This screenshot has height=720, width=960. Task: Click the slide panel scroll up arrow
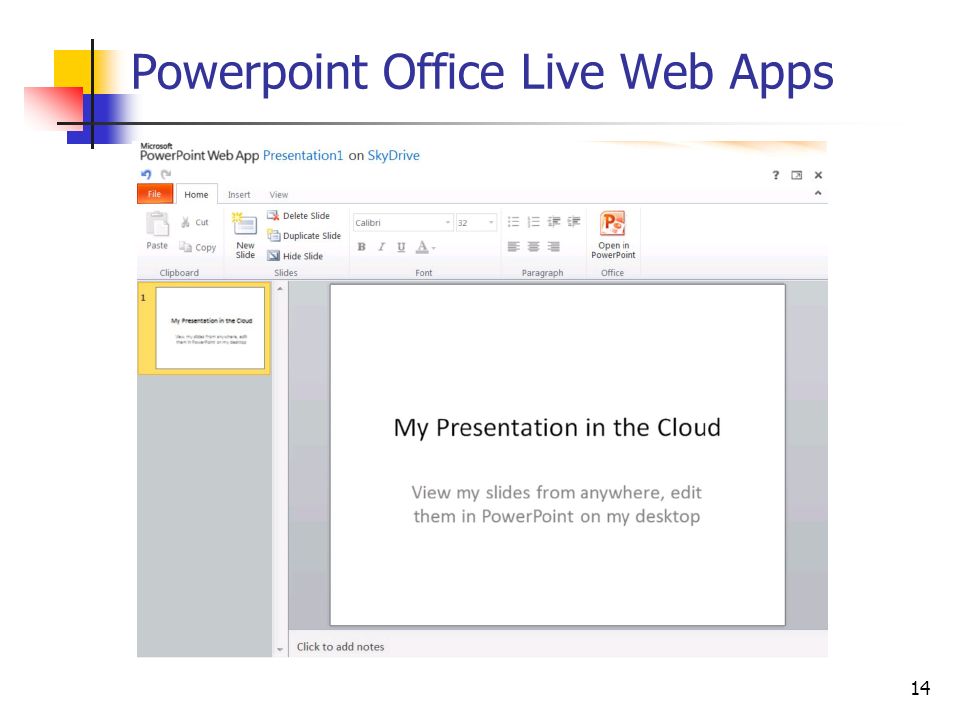[280, 288]
